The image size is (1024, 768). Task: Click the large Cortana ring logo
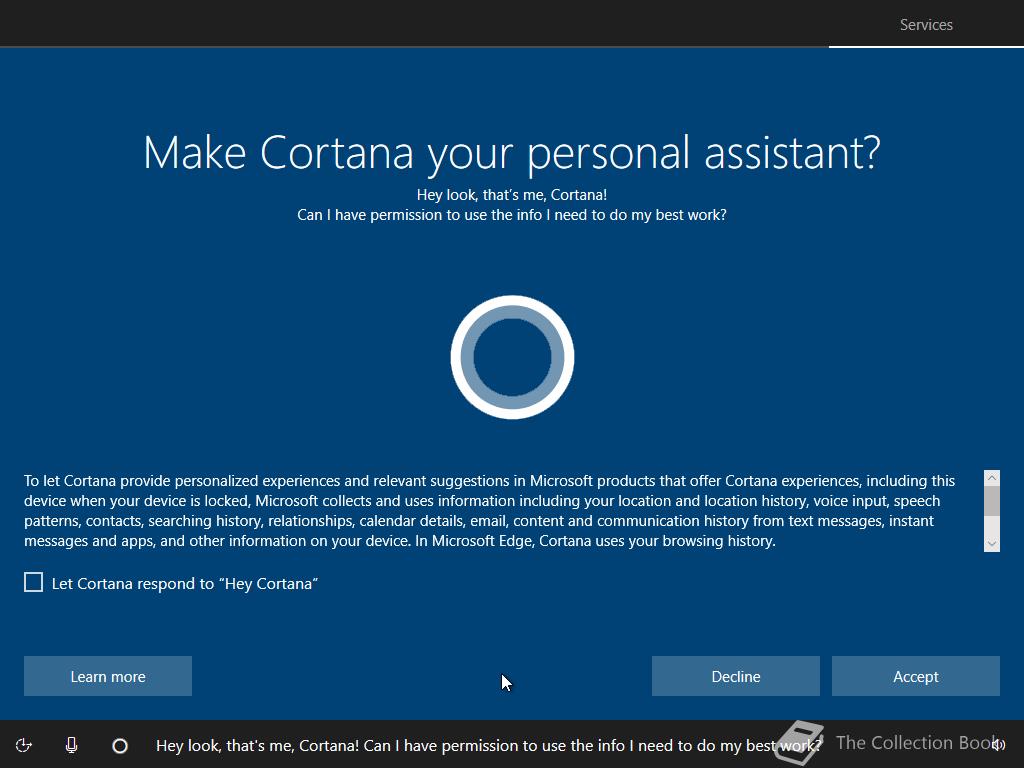pos(512,357)
